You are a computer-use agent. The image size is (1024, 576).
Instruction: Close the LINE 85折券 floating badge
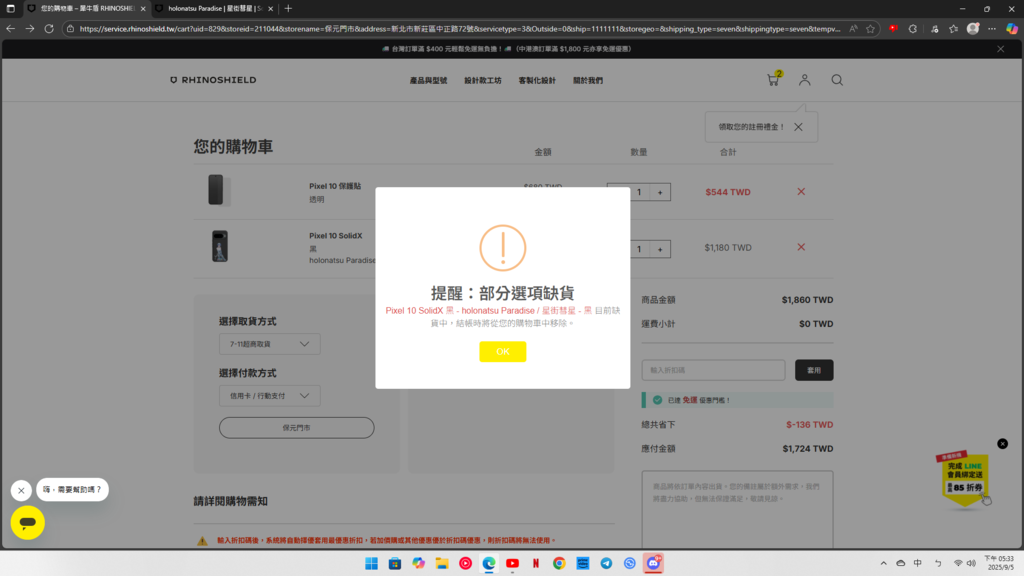point(1002,443)
